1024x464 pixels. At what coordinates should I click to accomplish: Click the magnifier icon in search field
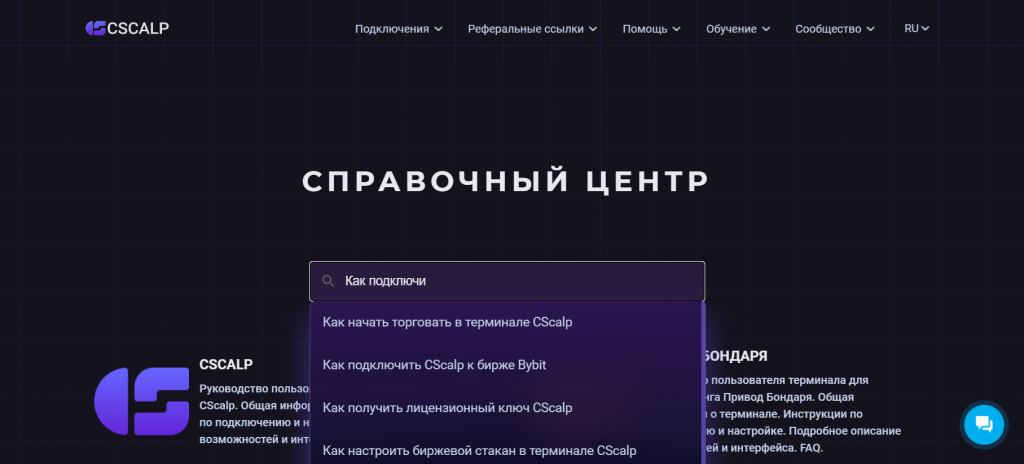[x=328, y=281]
